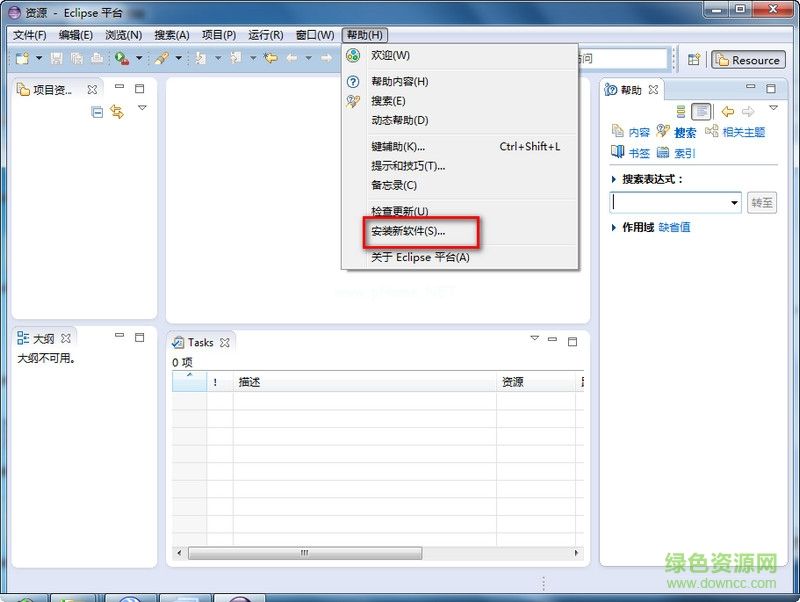Click the Run external tools icon
Image resolution: width=800 pixels, height=602 pixels.
coord(121,59)
